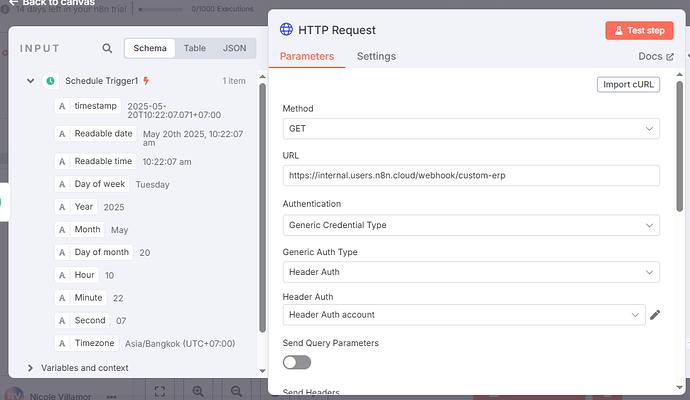
Task: Click the zoom out magnifier icon
Action: (x=237, y=392)
